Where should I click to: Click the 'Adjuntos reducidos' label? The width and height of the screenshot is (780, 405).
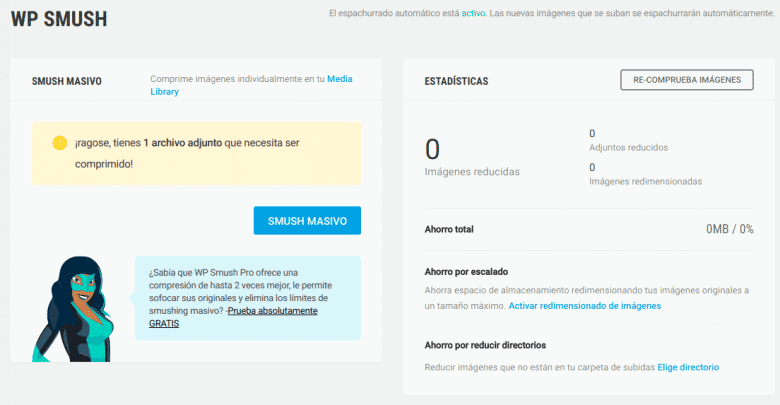[x=629, y=147]
